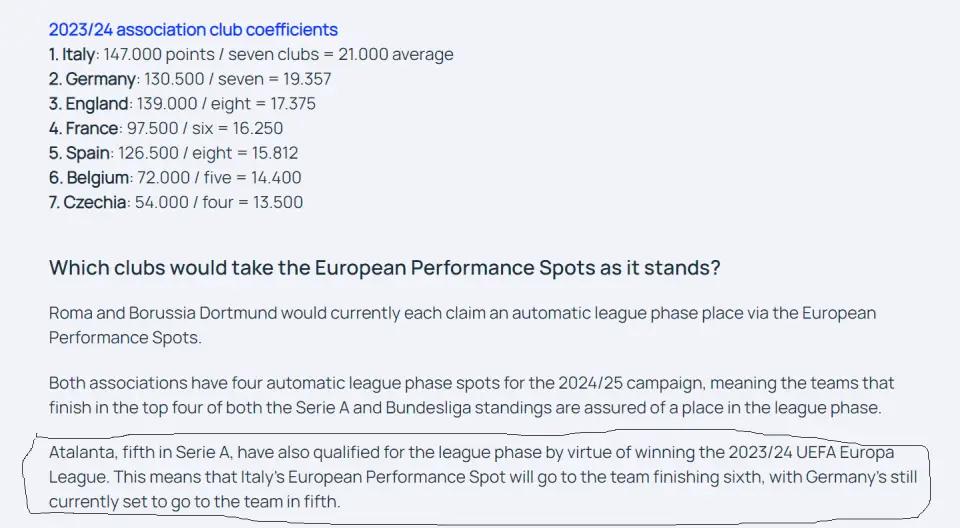The image size is (960, 528).
Task: Select the France list entry
Action: click(x=166, y=128)
